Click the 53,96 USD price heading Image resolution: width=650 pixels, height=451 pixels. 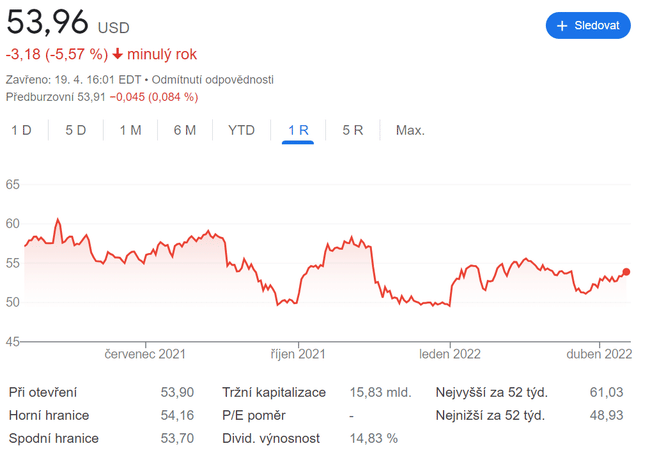[x=66, y=22]
